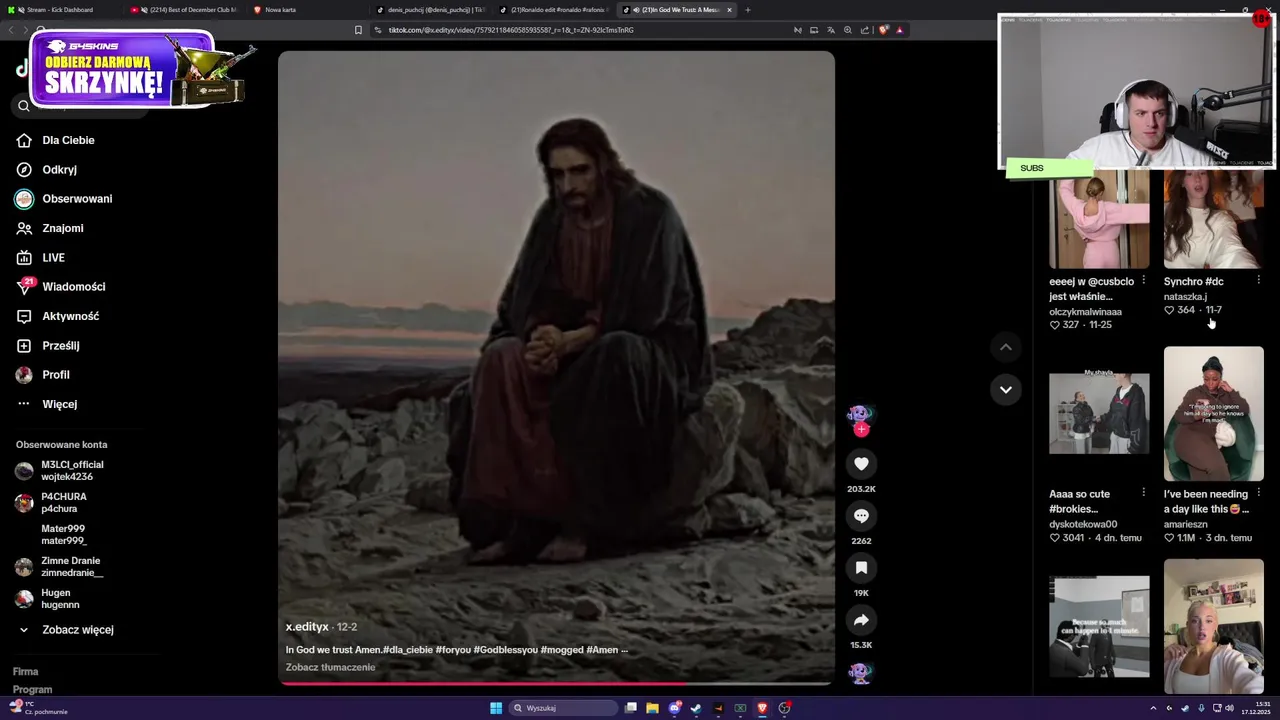Switch to Ronaldo edit tab
Viewport: 1280px width, 720px height.
click(x=555, y=10)
